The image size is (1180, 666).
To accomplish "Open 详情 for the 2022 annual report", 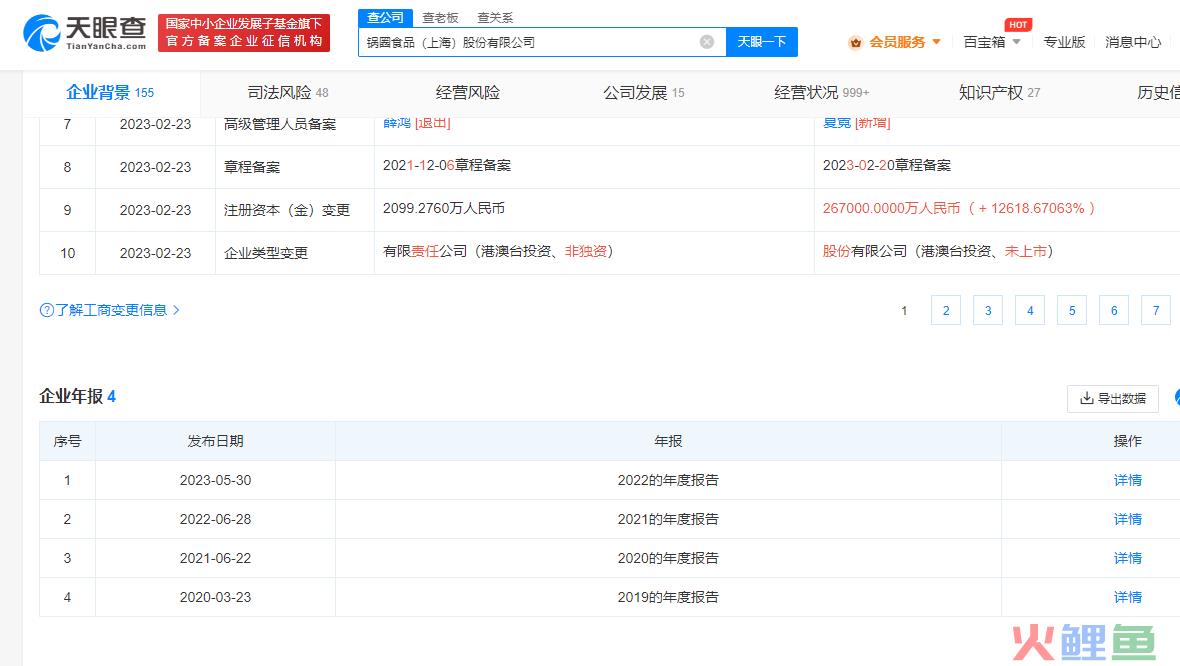I will coord(1127,480).
